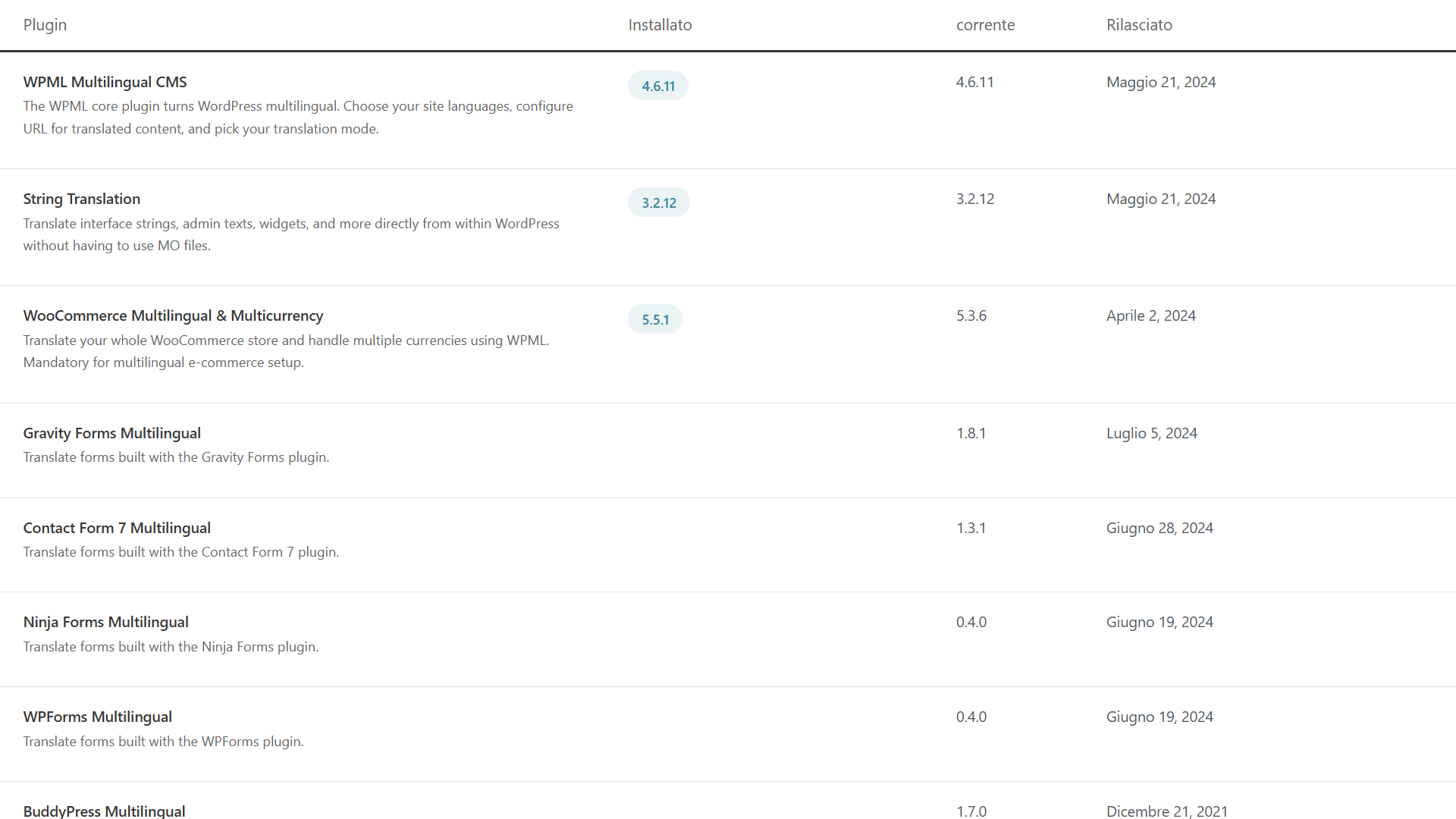Screen dimensions: 1456x819
Task: Click the Ninja Forms Multilingual plugin name
Action: point(105,622)
